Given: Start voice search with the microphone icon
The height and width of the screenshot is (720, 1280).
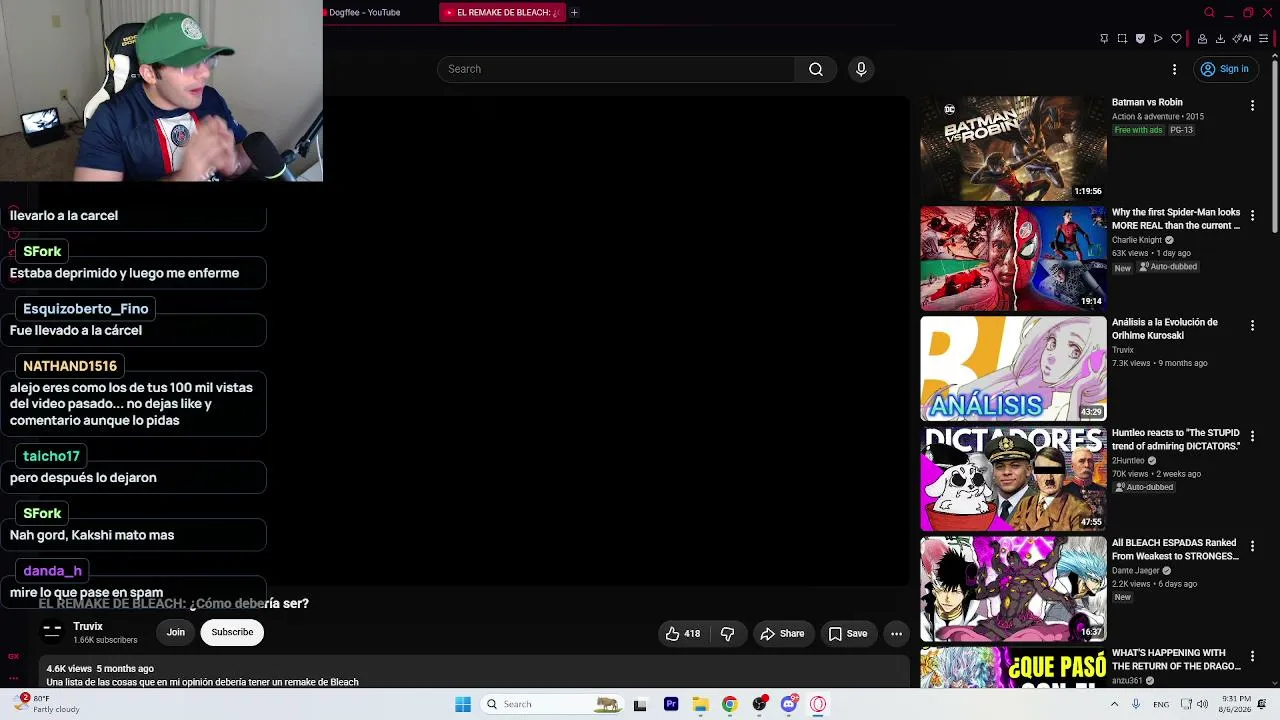Looking at the screenshot, I should click(861, 69).
